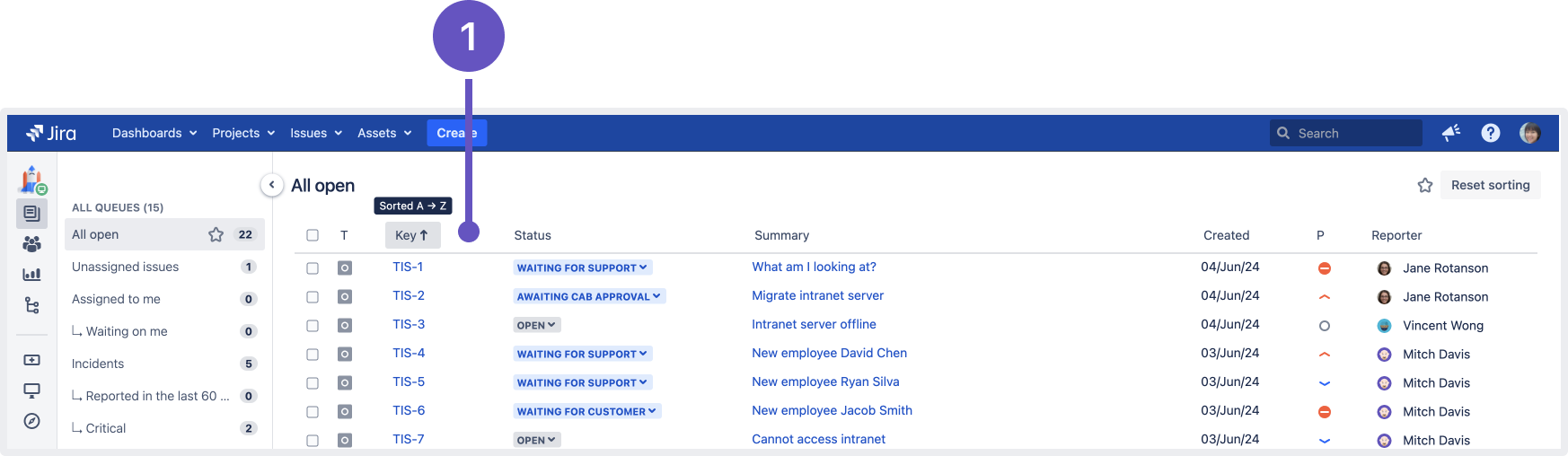Open the Queues icon in sidebar
This screenshot has width=1568, height=456.
[x=31, y=214]
